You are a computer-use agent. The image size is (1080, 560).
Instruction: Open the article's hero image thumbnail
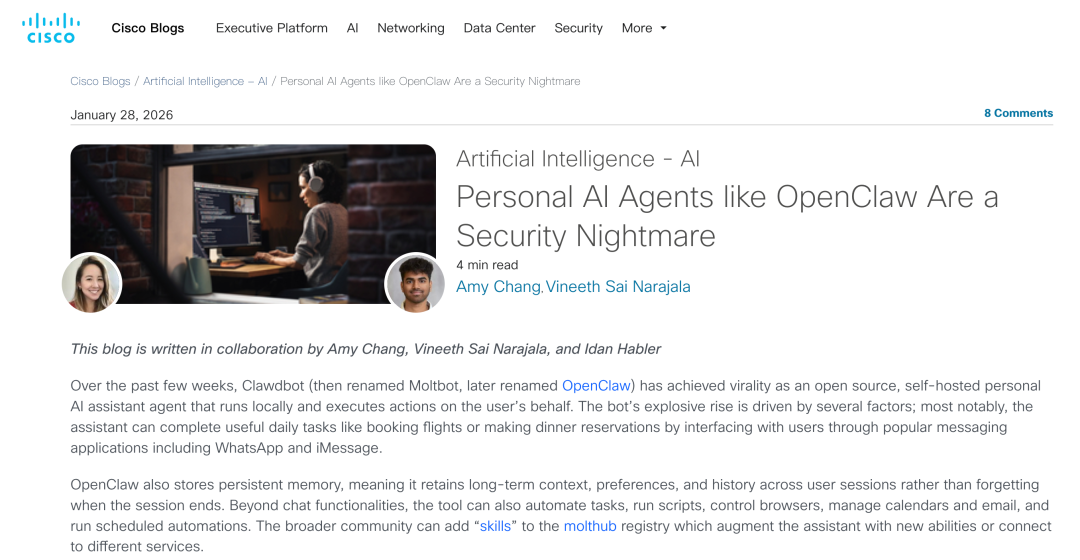pyautogui.click(x=253, y=224)
